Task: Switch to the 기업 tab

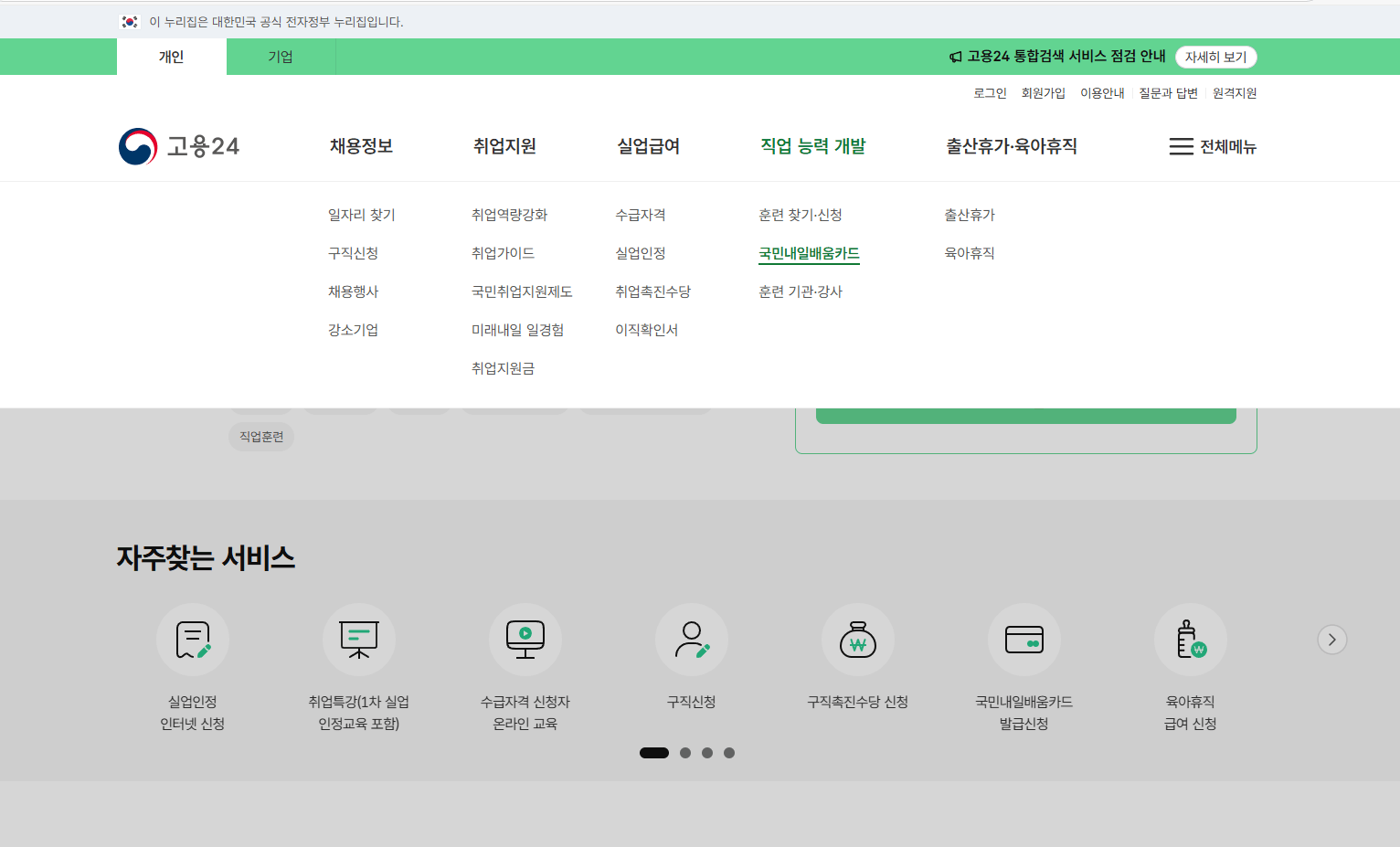Action: point(281,57)
